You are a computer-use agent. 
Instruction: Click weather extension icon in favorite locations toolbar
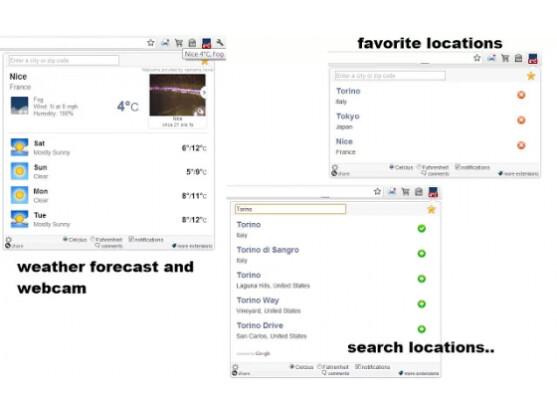532,59
